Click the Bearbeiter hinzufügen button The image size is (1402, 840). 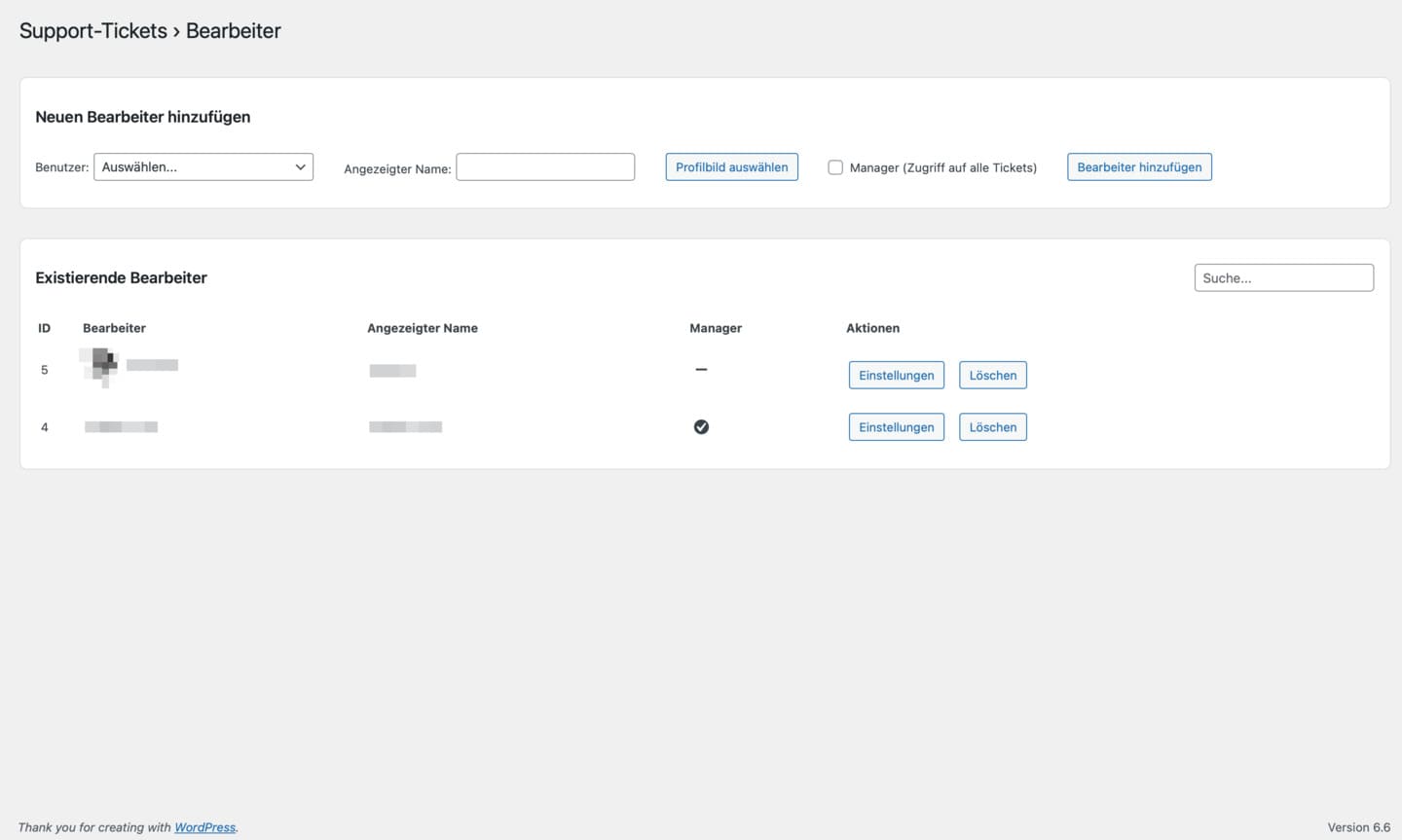pos(1139,167)
